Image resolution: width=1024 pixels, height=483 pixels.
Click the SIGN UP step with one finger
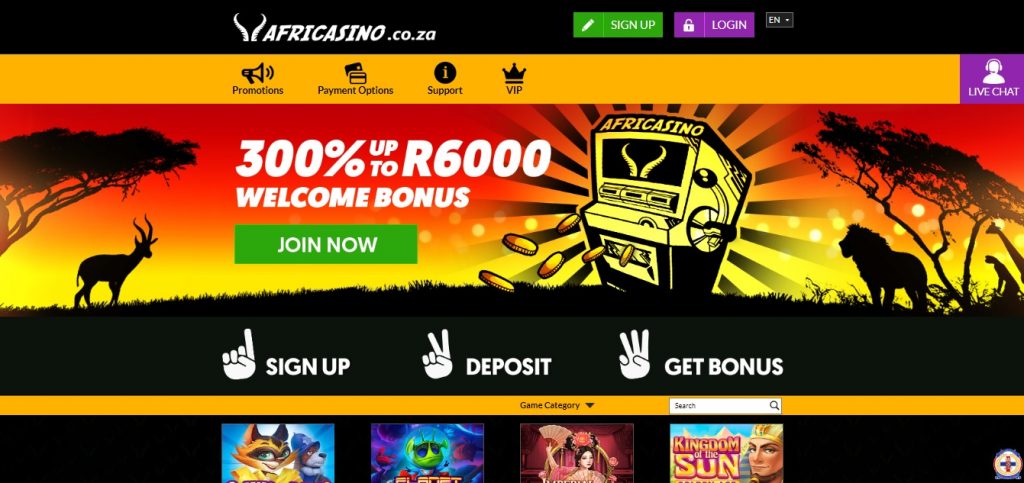(x=286, y=354)
